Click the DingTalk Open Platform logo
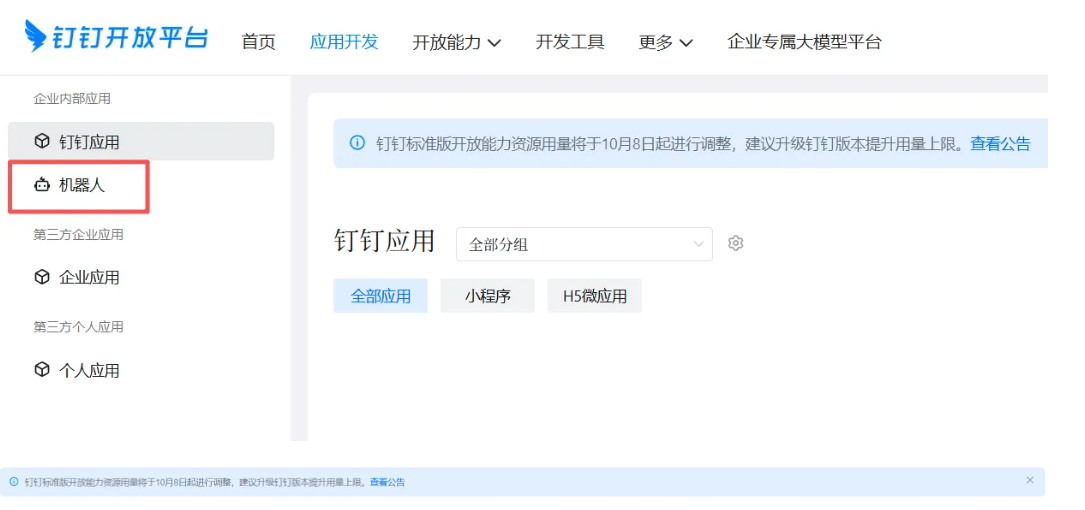This screenshot has height=510, width=1085. [116, 37]
